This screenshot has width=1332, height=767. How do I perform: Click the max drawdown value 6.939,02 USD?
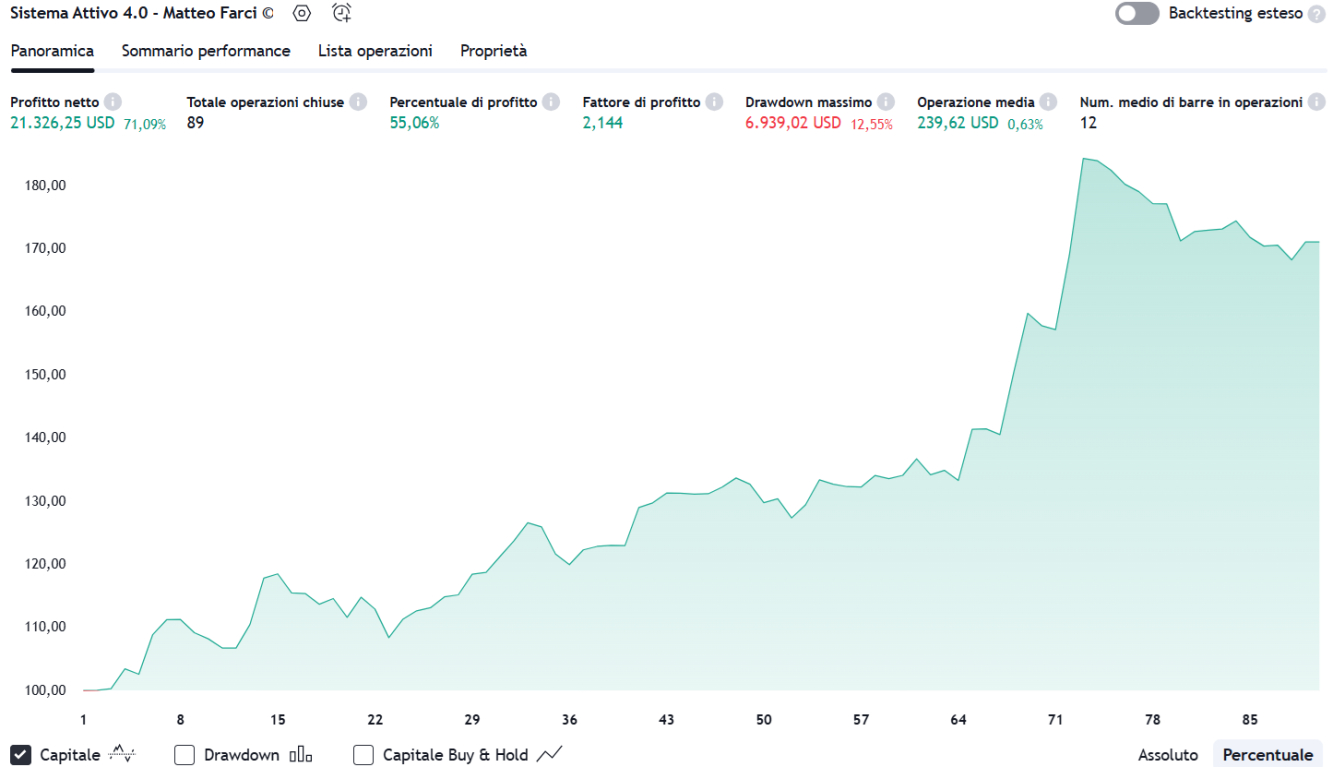click(793, 123)
